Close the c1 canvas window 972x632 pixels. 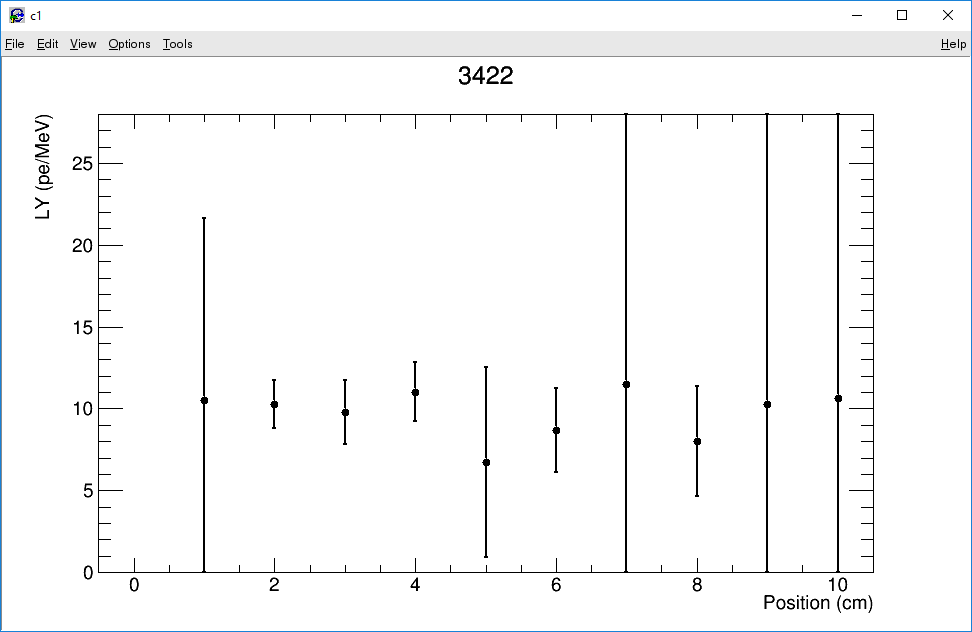(x=948, y=15)
